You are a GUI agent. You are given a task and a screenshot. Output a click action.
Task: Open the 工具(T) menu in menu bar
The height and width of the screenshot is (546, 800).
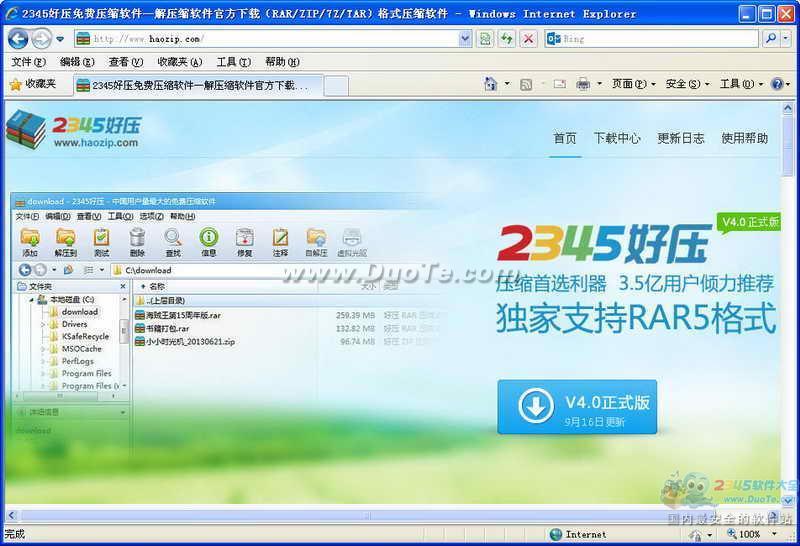coord(234,62)
